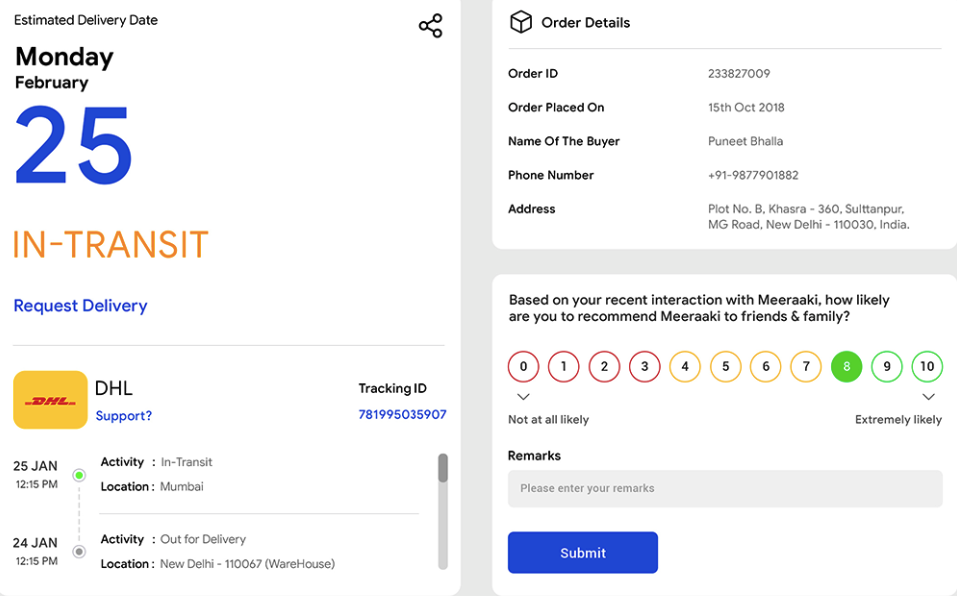Click the share icon near delivery date
Screen dimensions: 957x596
tap(430, 26)
